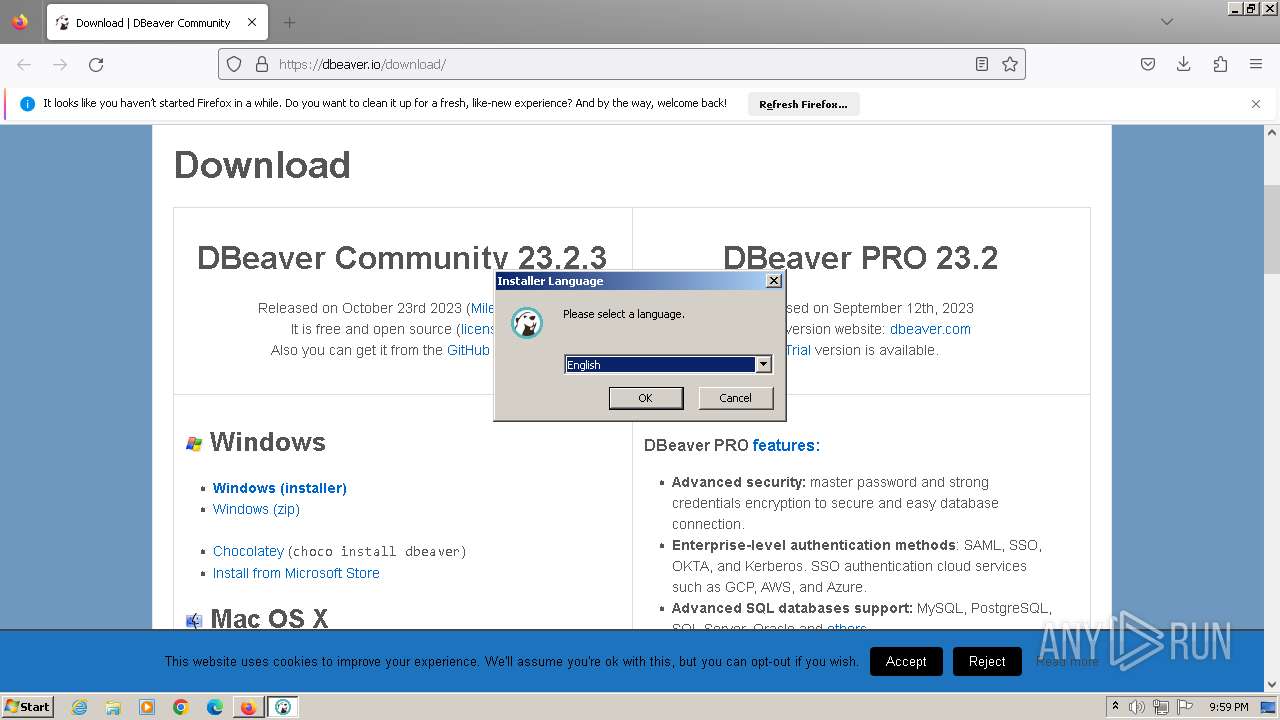Accept the website cookies
The width and height of the screenshot is (1280, 720).
pyautogui.click(x=906, y=661)
